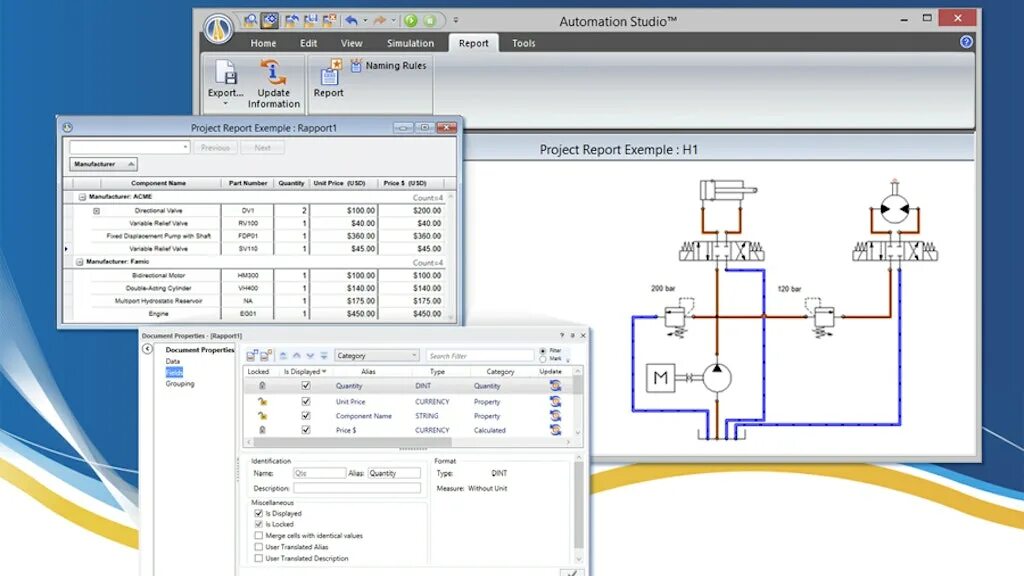Image resolution: width=1024 pixels, height=576 pixels.
Task: Click the Previous button in Rapport1
Action: click(215, 148)
